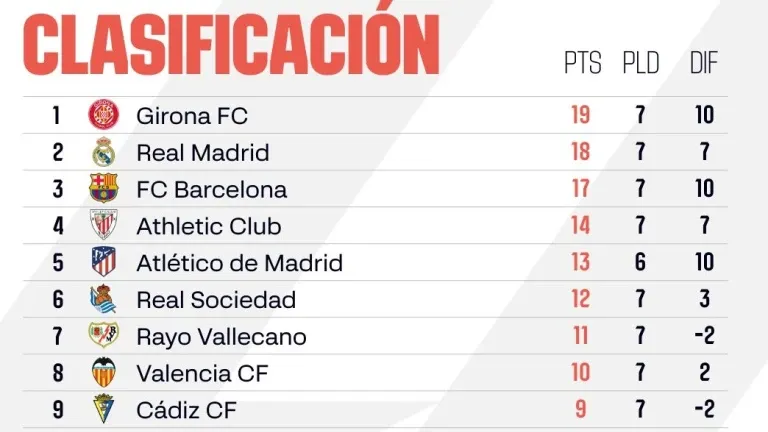The height and width of the screenshot is (432, 768).
Task: Select the Atlético de Madrid crest
Action: (x=103, y=262)
